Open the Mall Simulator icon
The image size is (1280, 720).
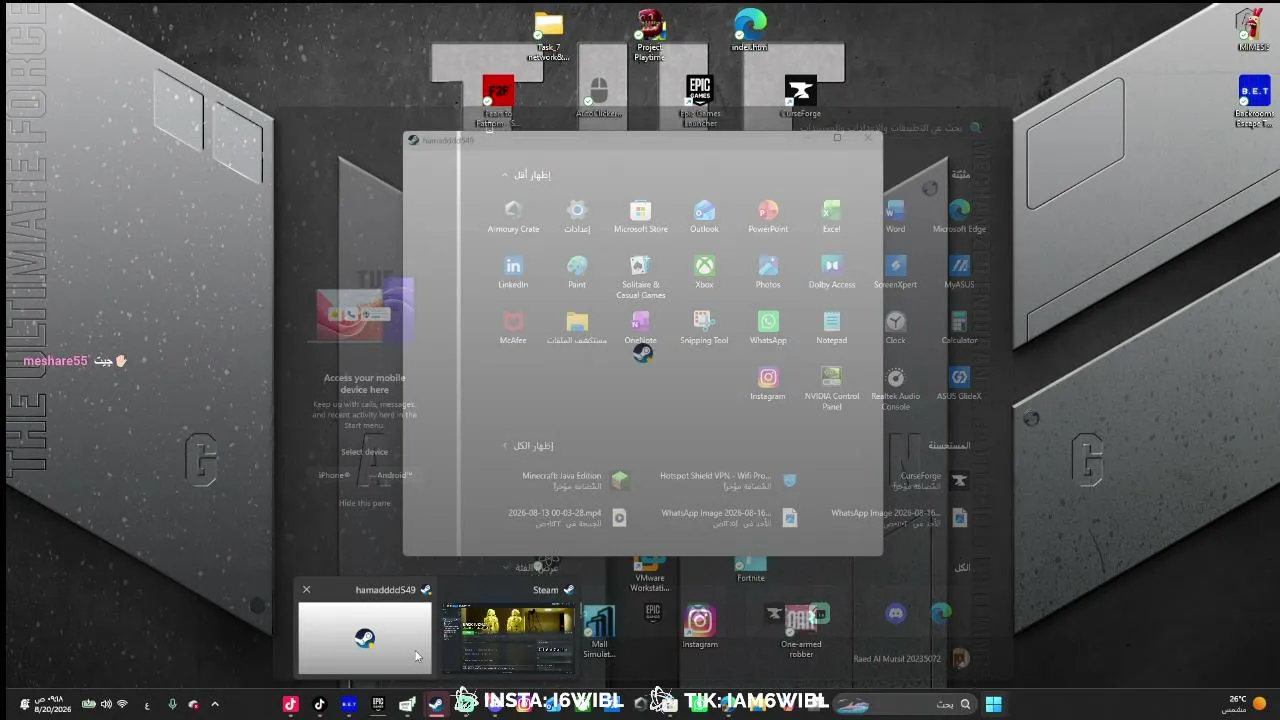tap(599, 632)
